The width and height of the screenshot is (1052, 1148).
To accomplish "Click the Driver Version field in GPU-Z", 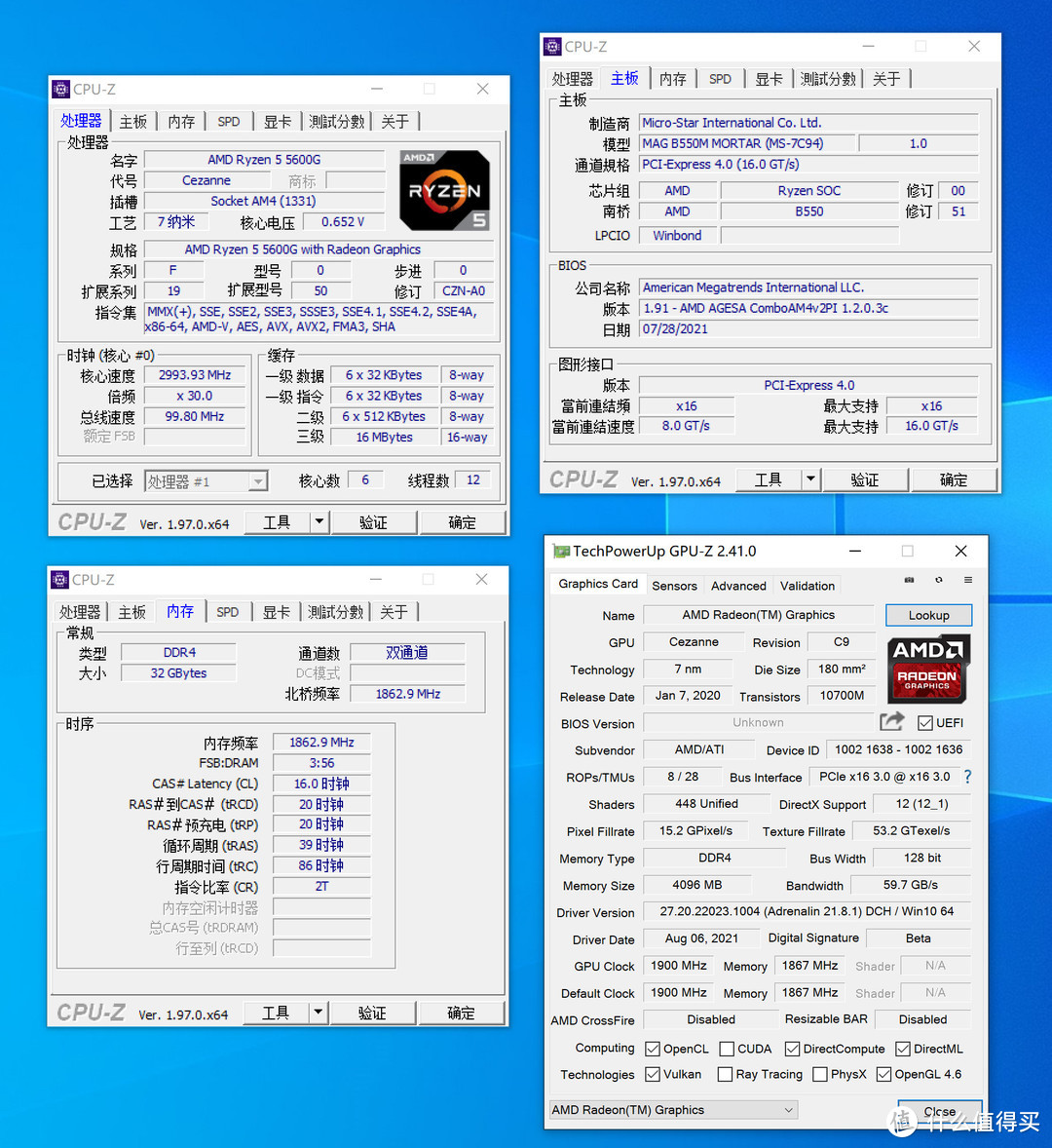I will coord(807,911).
